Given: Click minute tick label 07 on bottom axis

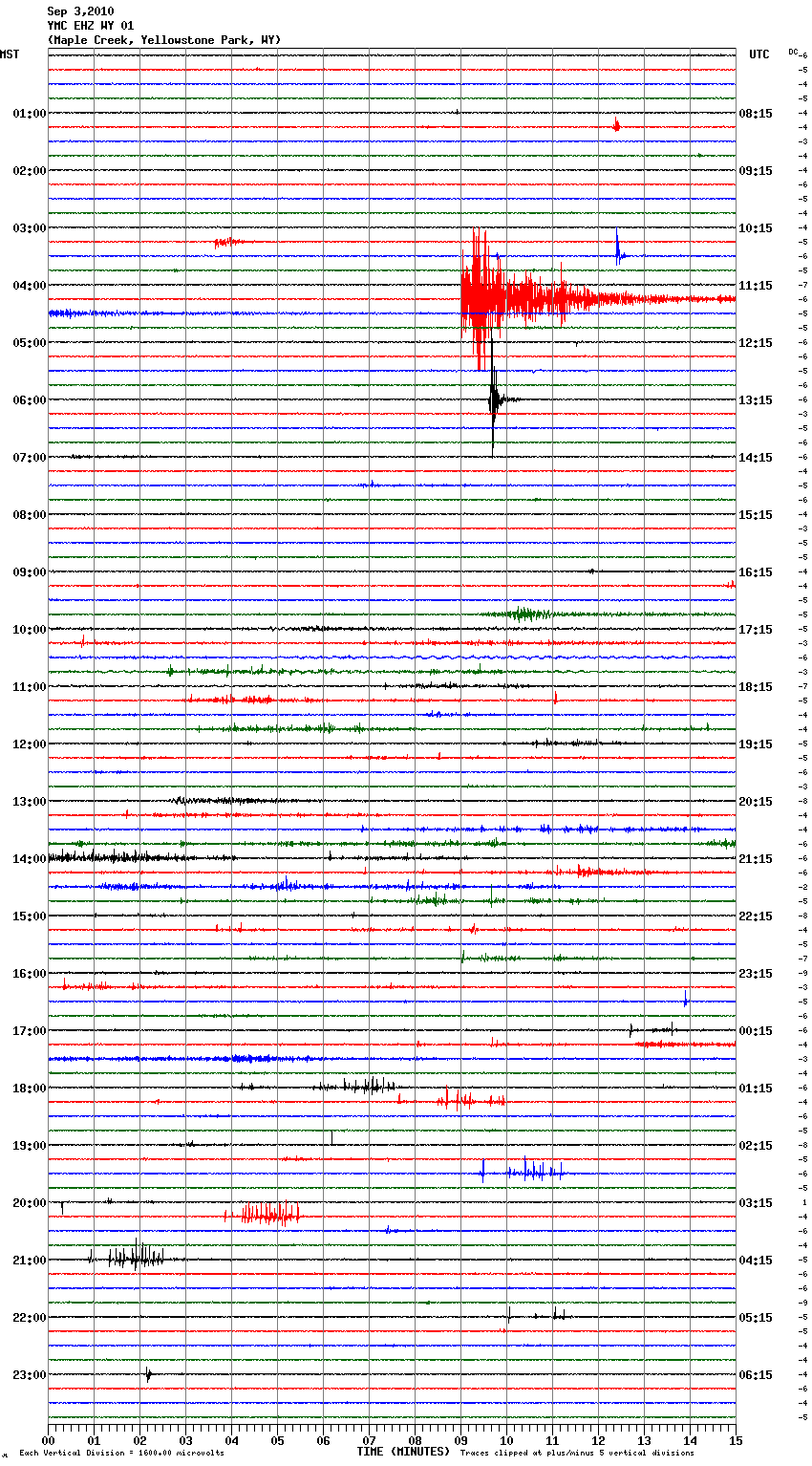Looking at the screenshot, I should pyautogui.click(x=370, y=1440).
